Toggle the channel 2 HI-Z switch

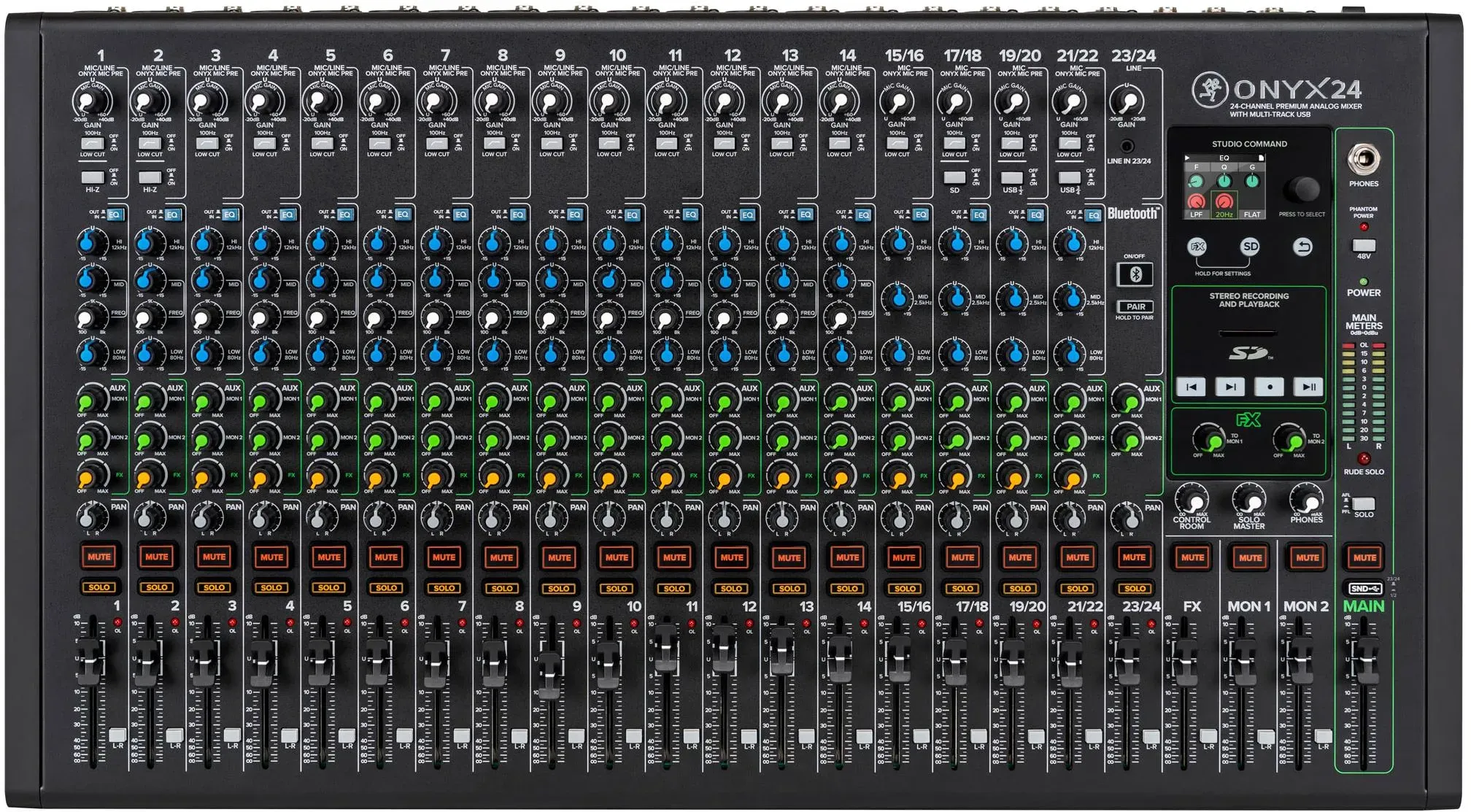(149, 177)
